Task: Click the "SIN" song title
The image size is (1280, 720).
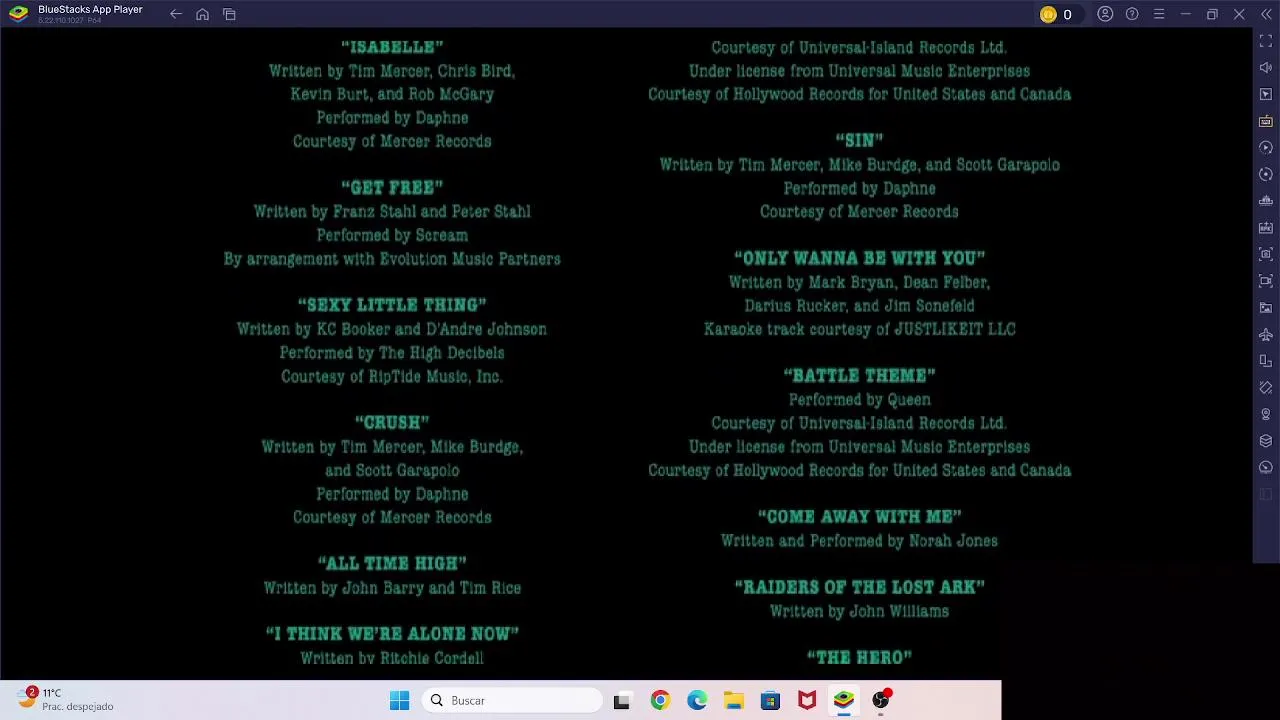Action: coord(859,141)
